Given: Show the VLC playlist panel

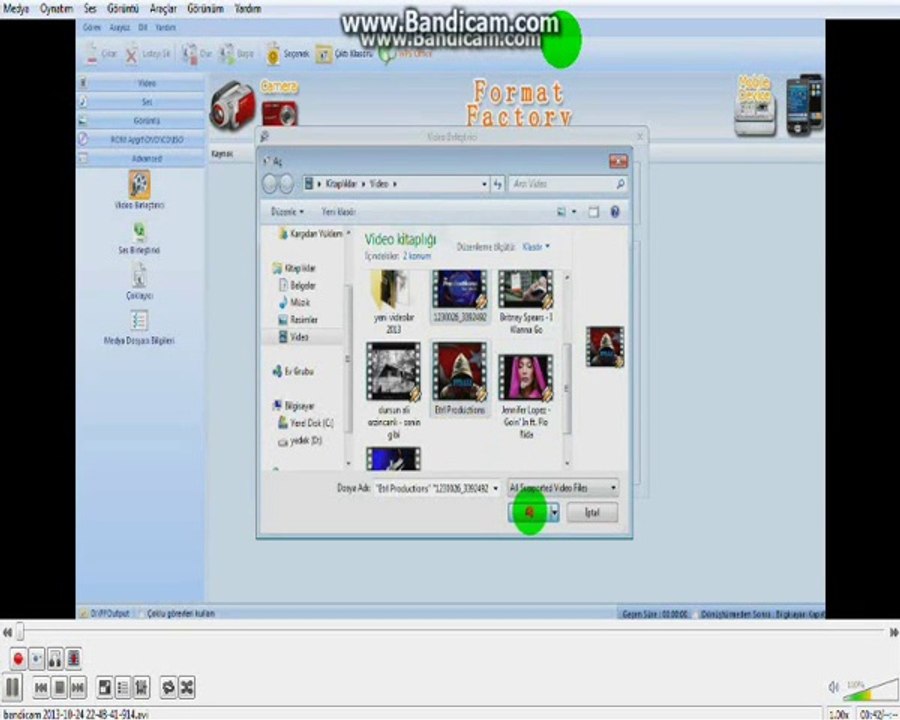Looking at the screenshot, I should (x=123, y=687).
